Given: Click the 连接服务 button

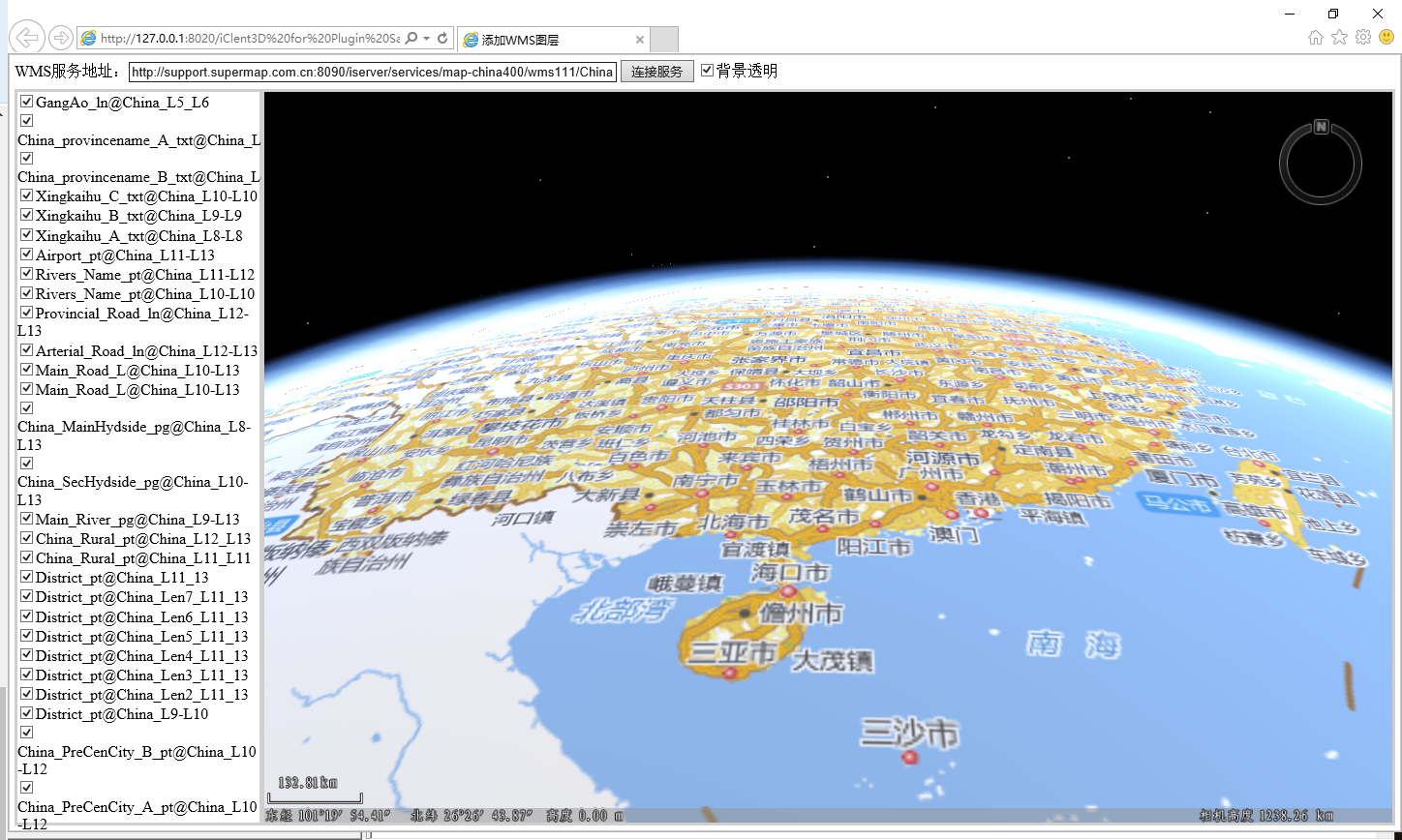Looking at the screenshot, I should tap(657, 72).
